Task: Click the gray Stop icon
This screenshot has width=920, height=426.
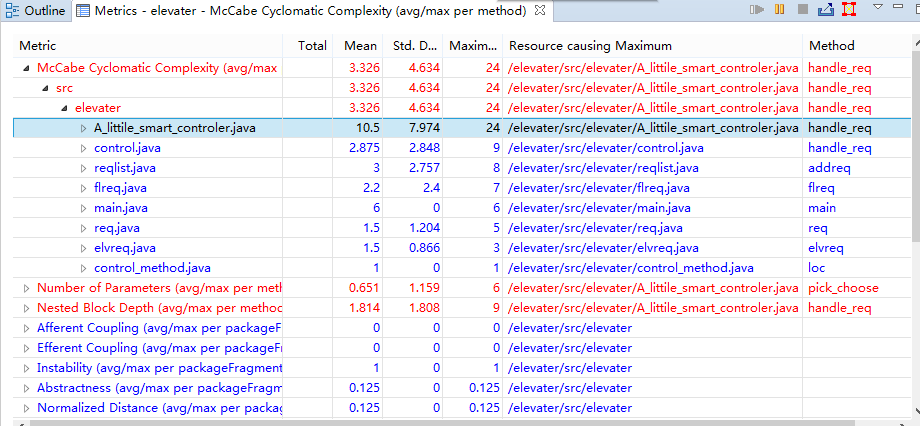Action: coord(803,9)
